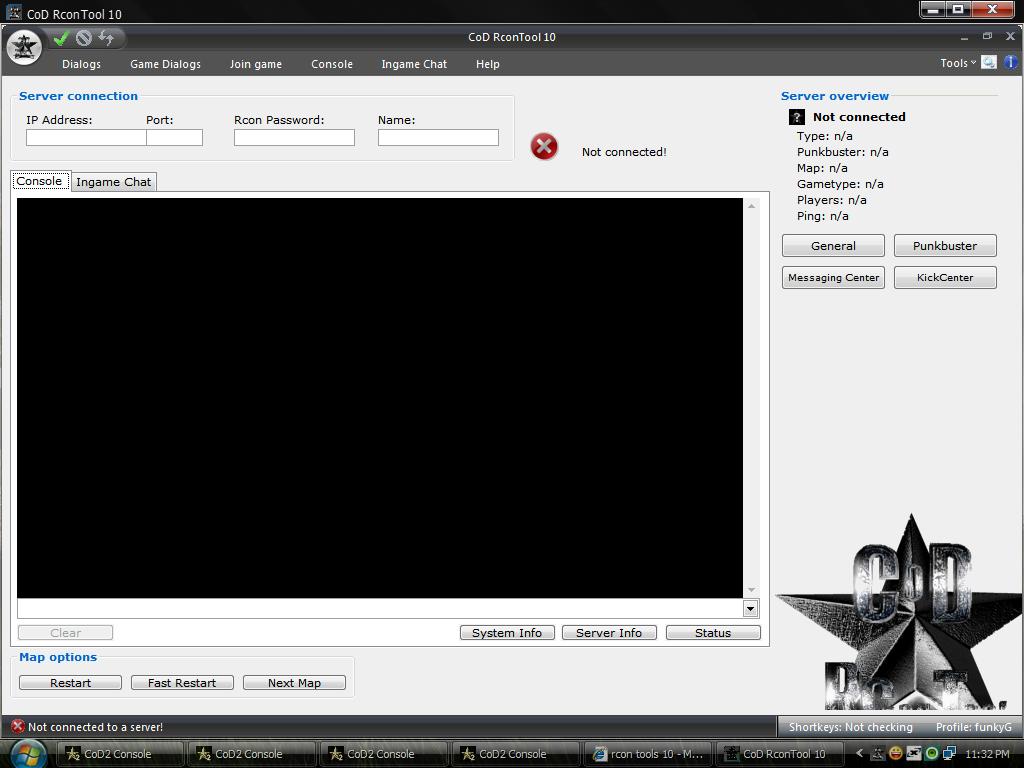Screen dimensions: 1024x768
Task: Open the Console menu item
Action: (332, 64)
